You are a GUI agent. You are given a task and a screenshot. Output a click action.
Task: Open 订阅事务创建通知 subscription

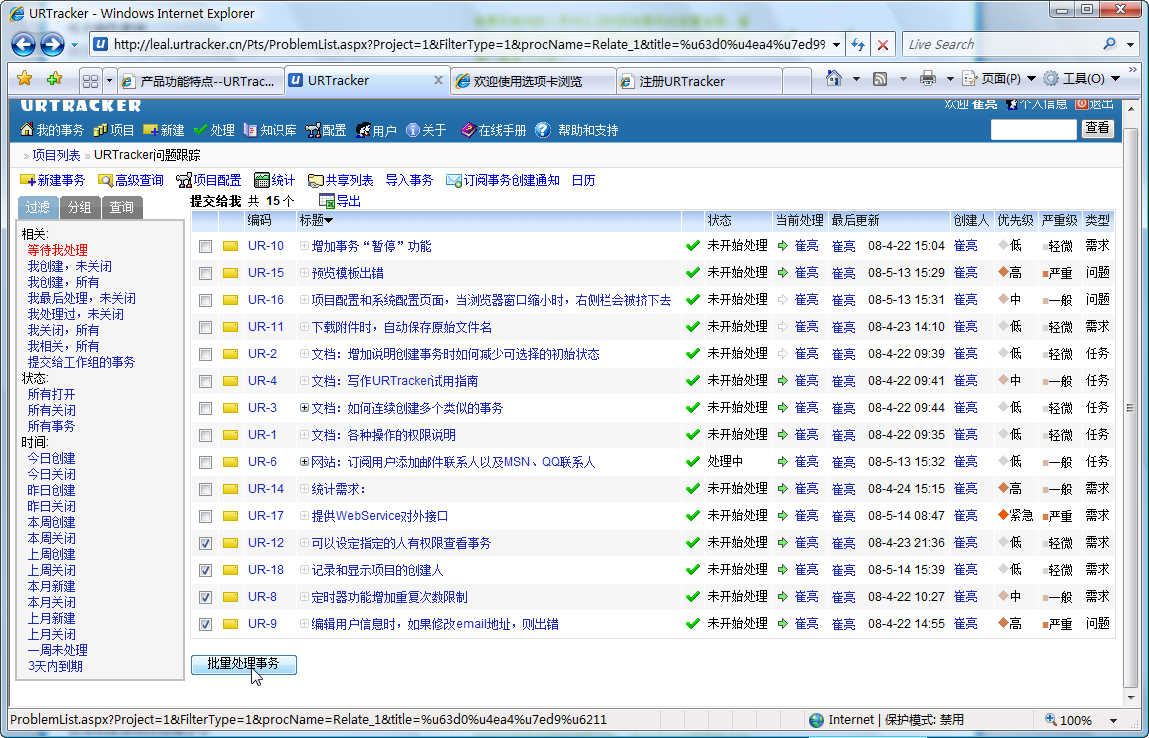coord(503,180)
